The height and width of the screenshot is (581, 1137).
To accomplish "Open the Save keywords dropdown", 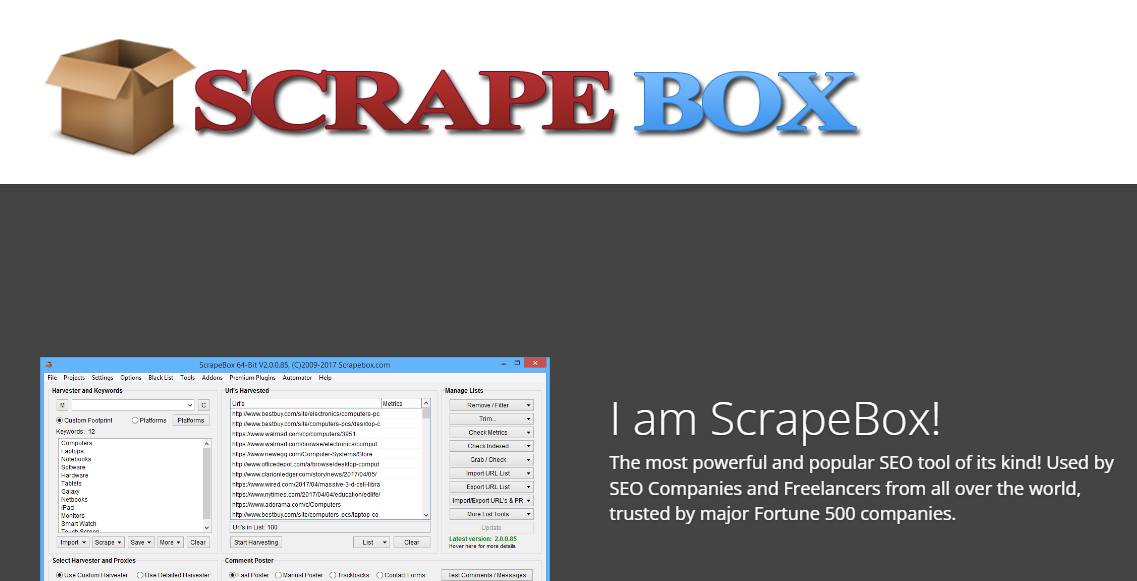I will click(141, 542).
